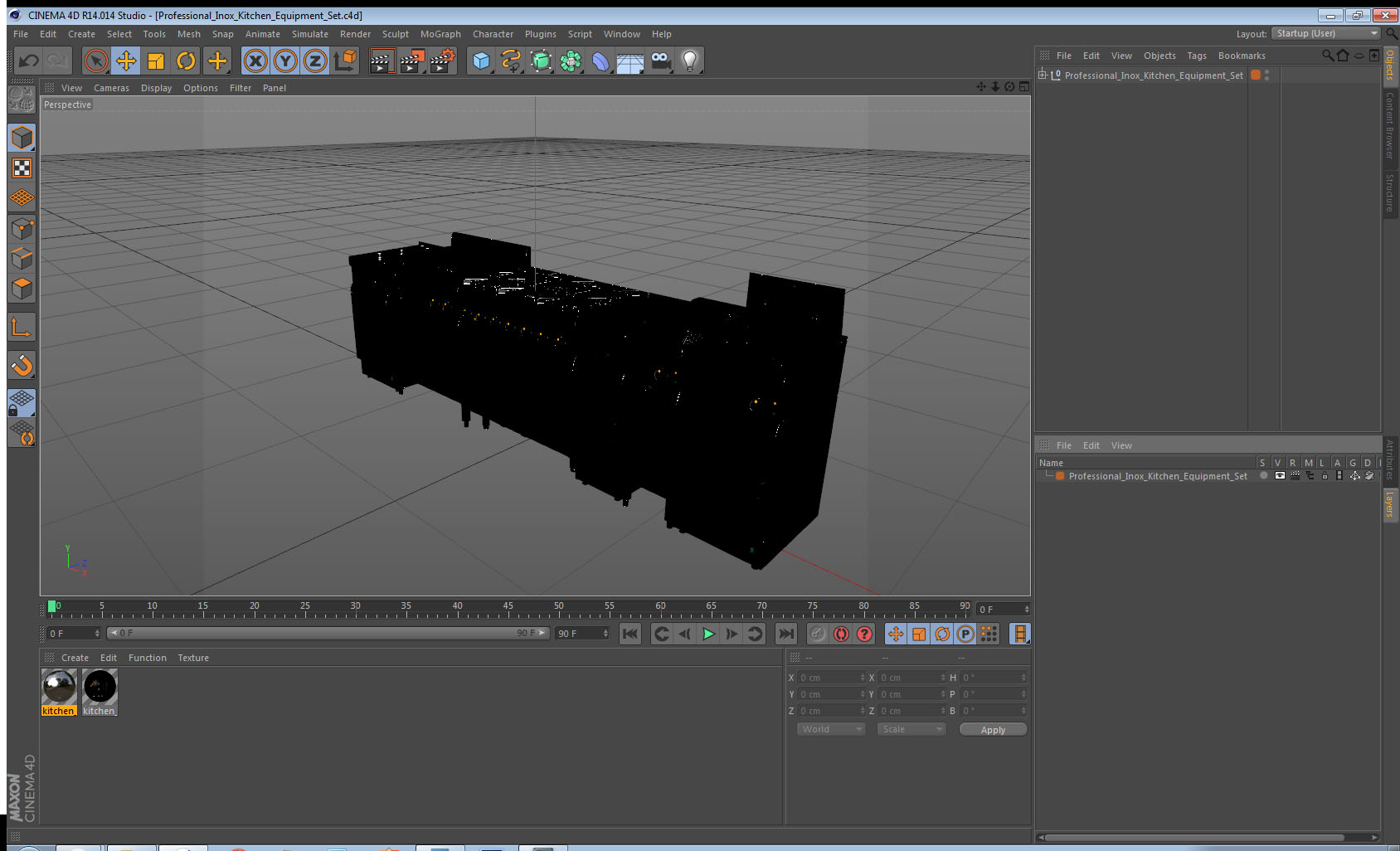Click the layer color swatch in Layers panel

pyautogui.click(x=1060, y=476)
